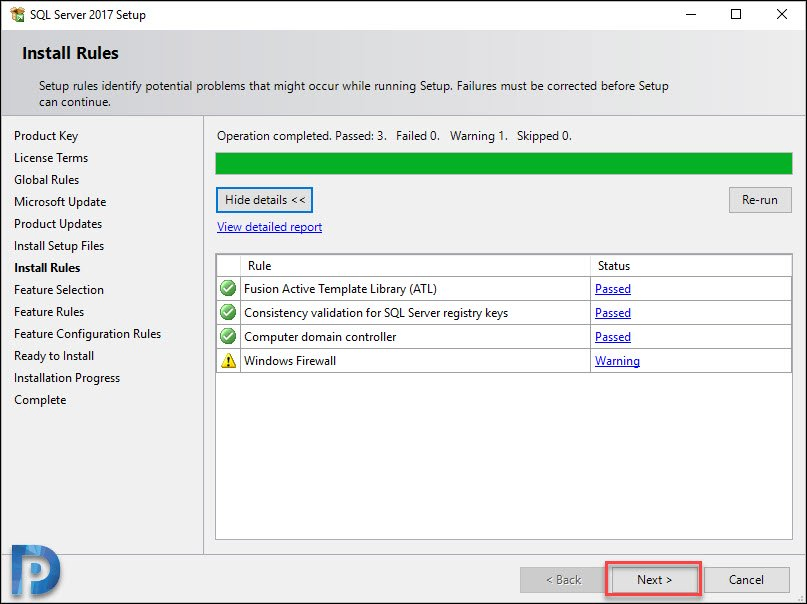807x604 pixels.
Task: Open the Warning link for Windows Firewall
Action: point(617,361)
